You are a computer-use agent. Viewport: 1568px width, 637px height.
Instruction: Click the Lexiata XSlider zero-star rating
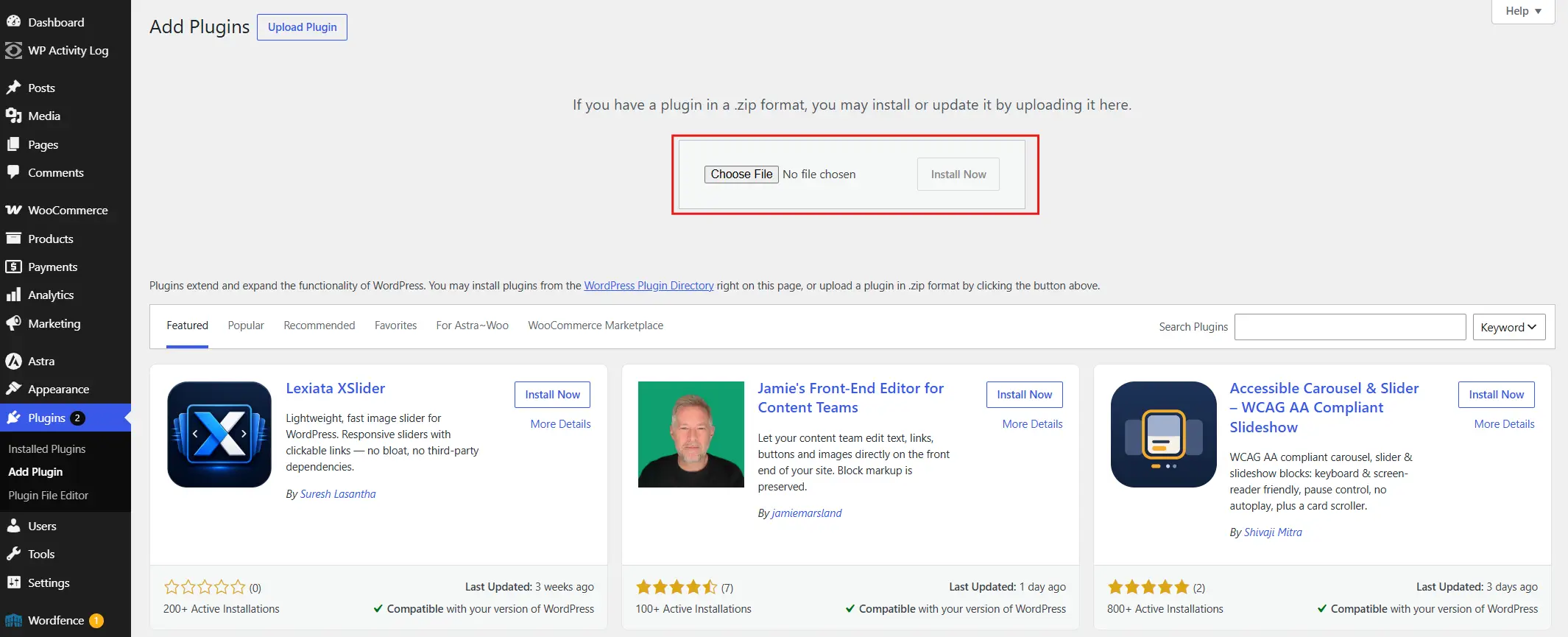(x=205, y=587)
